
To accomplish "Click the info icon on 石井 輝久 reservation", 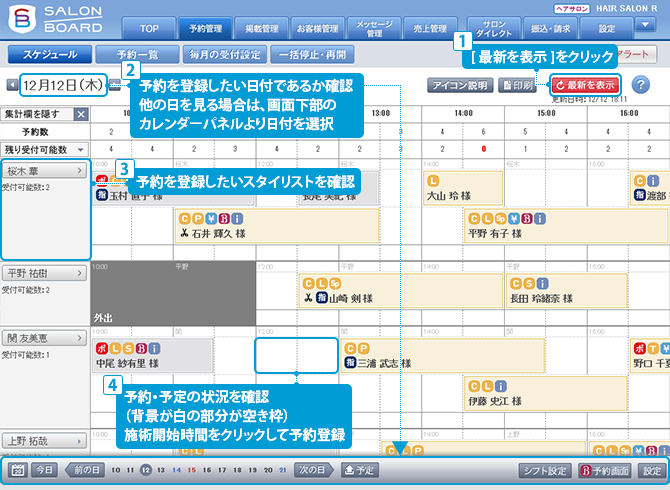I will coord(238,219).
